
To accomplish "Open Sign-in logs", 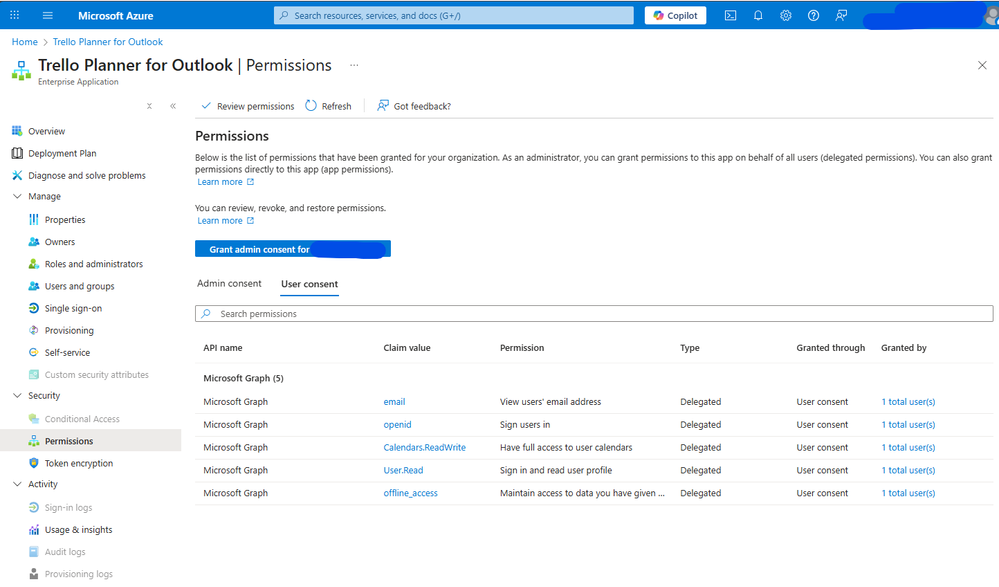I will pos(68,508).
